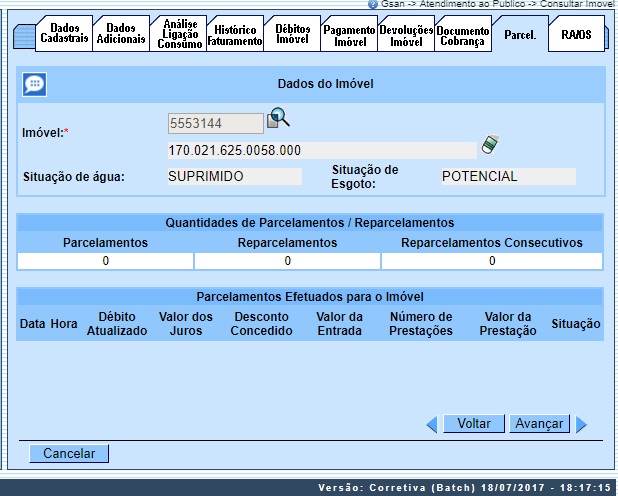Click the right arrow beside Avançar
Viewport: 618px width, 496px height.
581,424
